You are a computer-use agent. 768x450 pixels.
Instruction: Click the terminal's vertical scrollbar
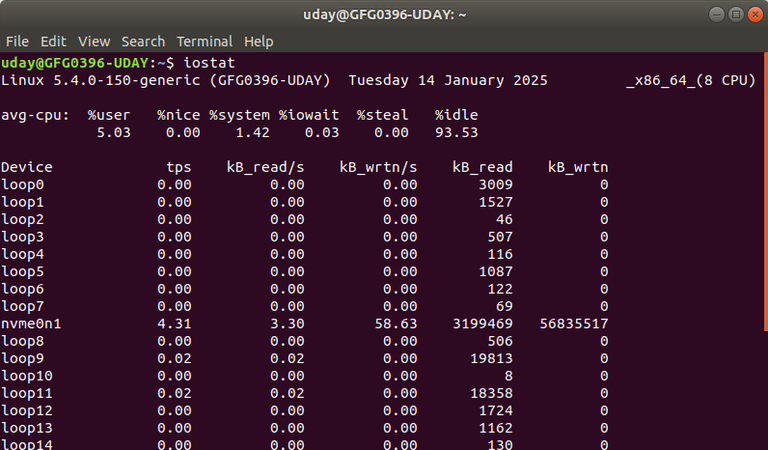tap(766, 192)
